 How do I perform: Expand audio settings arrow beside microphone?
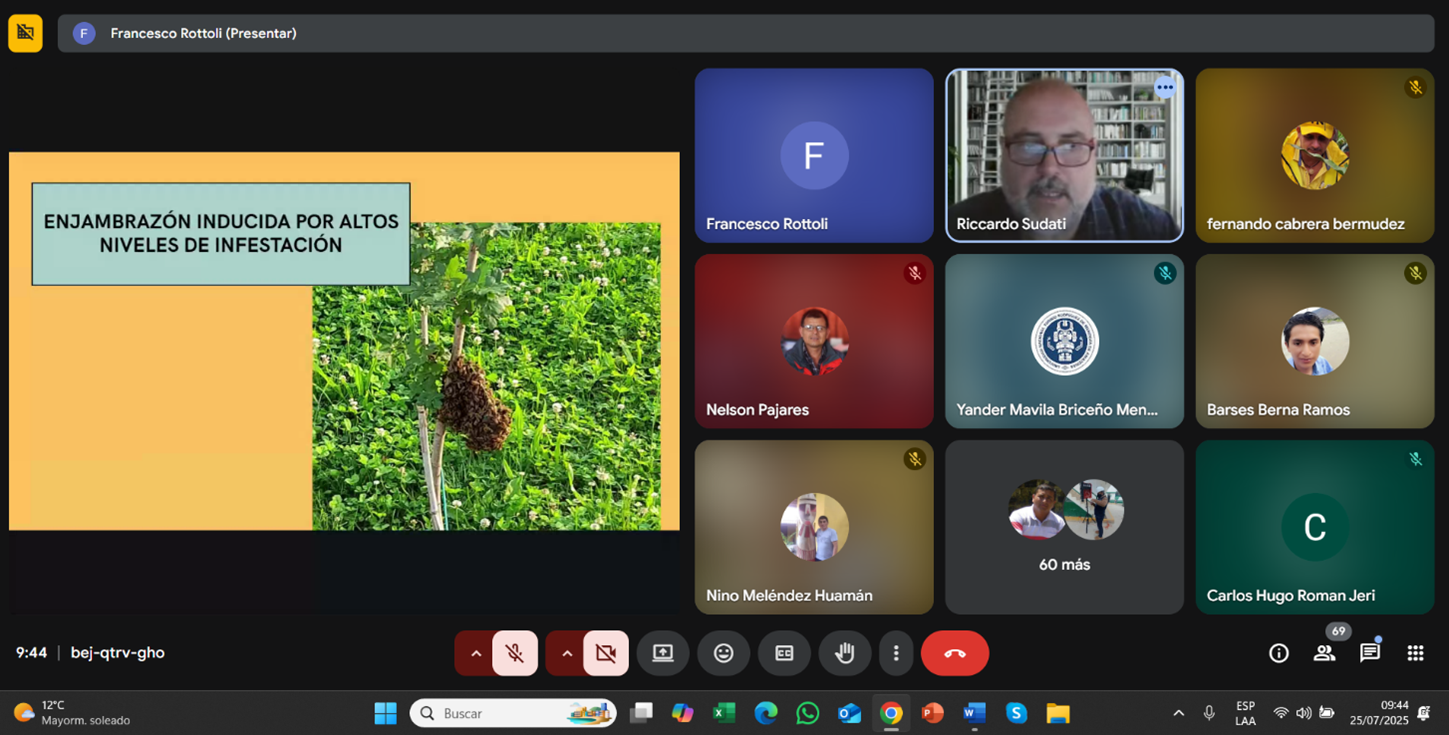tap(476, 653)
